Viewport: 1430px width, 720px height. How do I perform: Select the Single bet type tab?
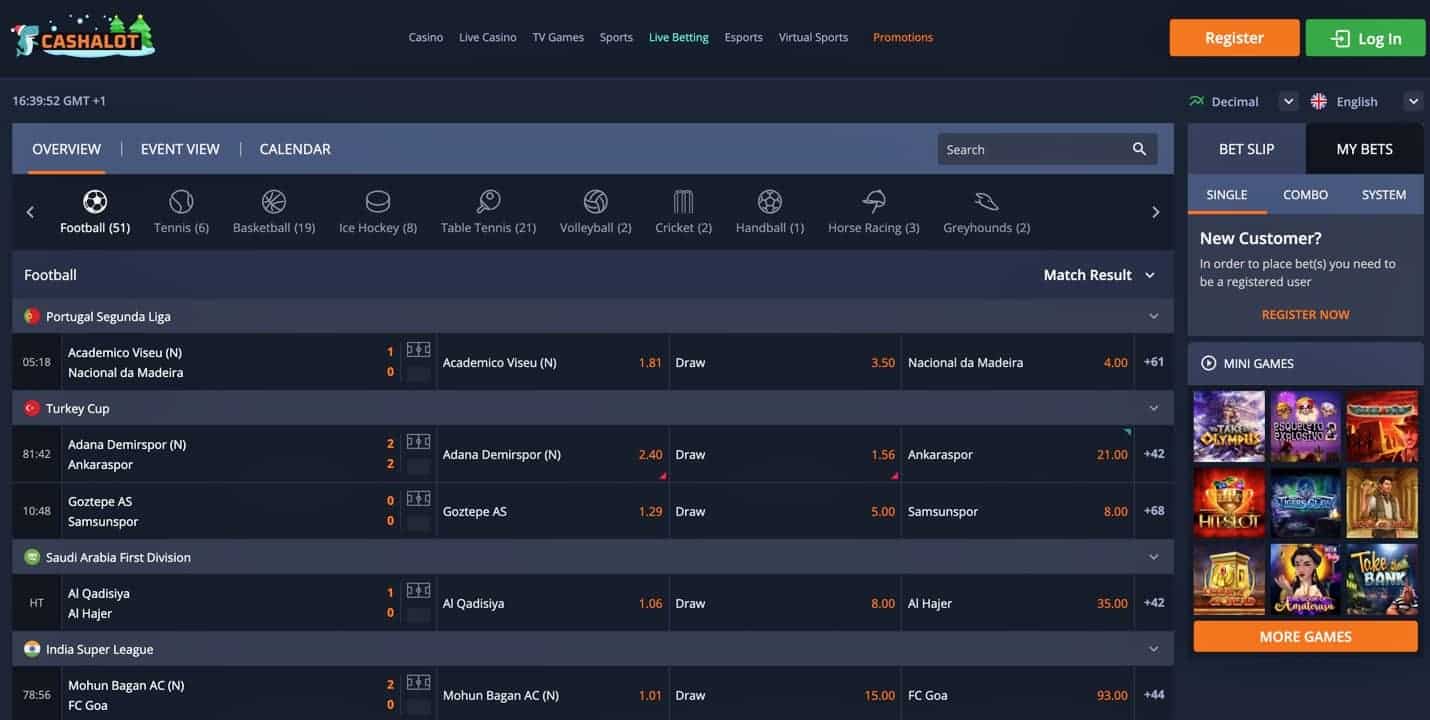[1227, 195]
